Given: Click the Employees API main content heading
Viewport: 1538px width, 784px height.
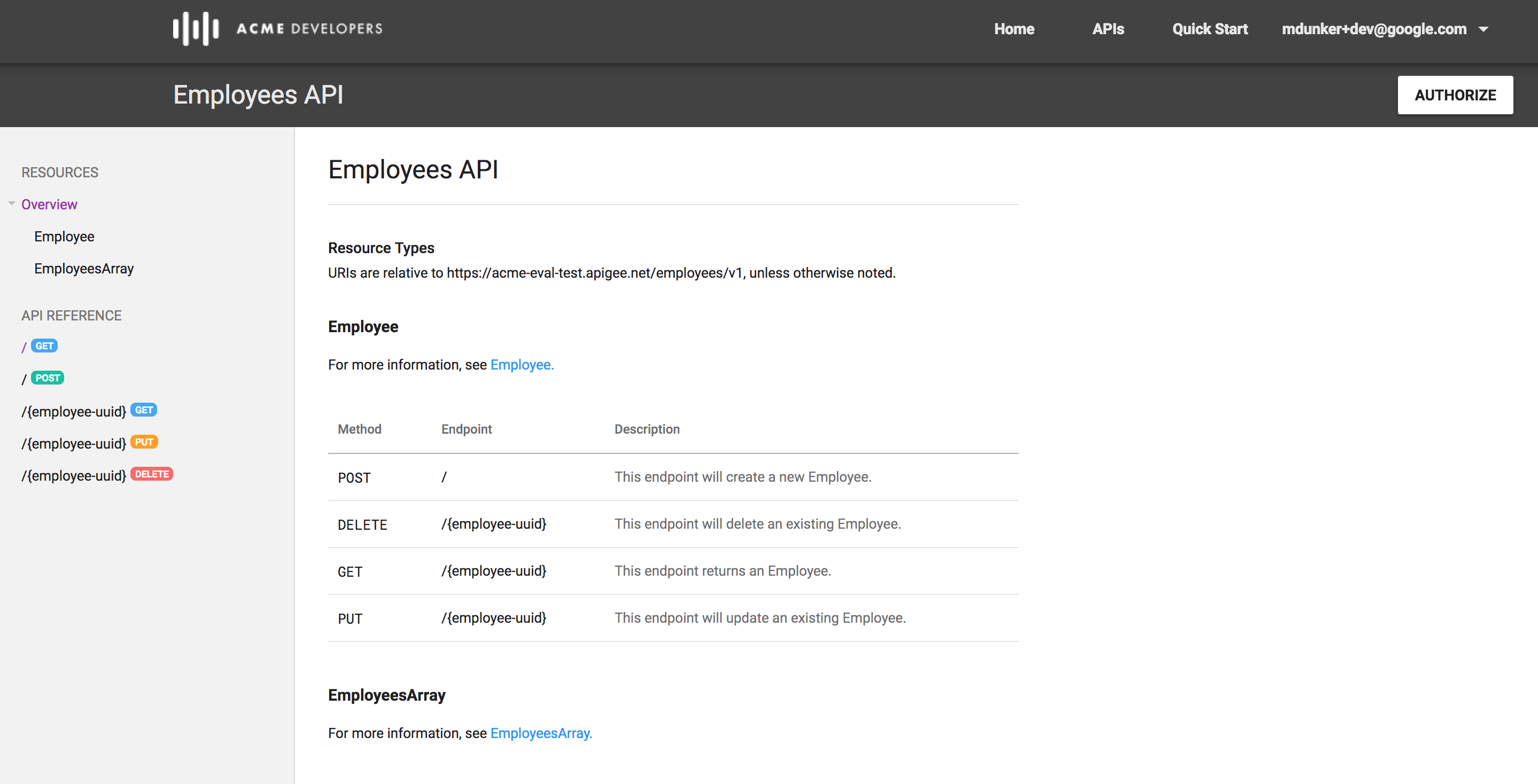Looking at the screenshot, I should [x=413, y=170].
